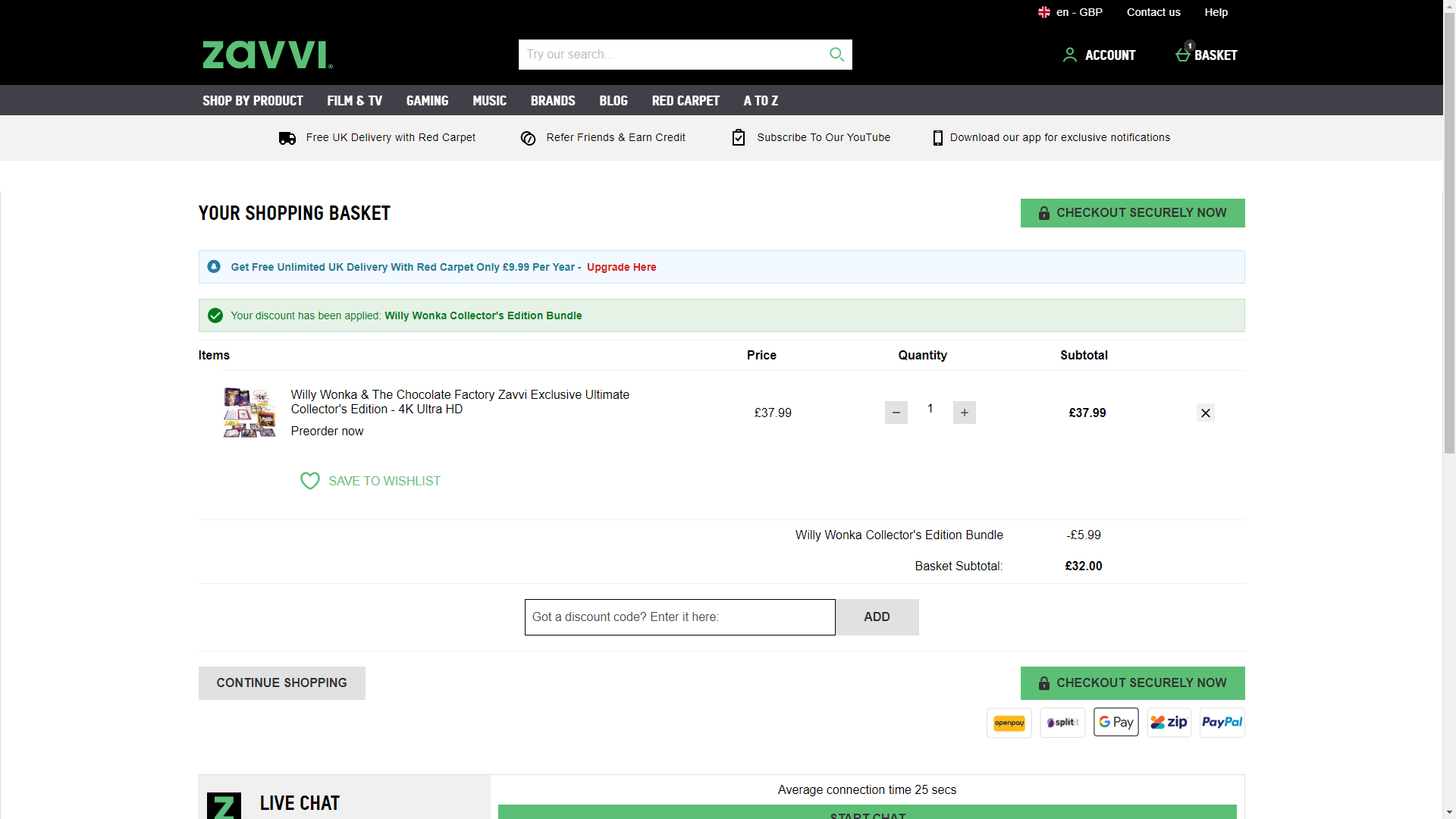Screen dimensions: 1456x819
Task: Select the Splitit payment icon
Action: (x=1062, y=723)
